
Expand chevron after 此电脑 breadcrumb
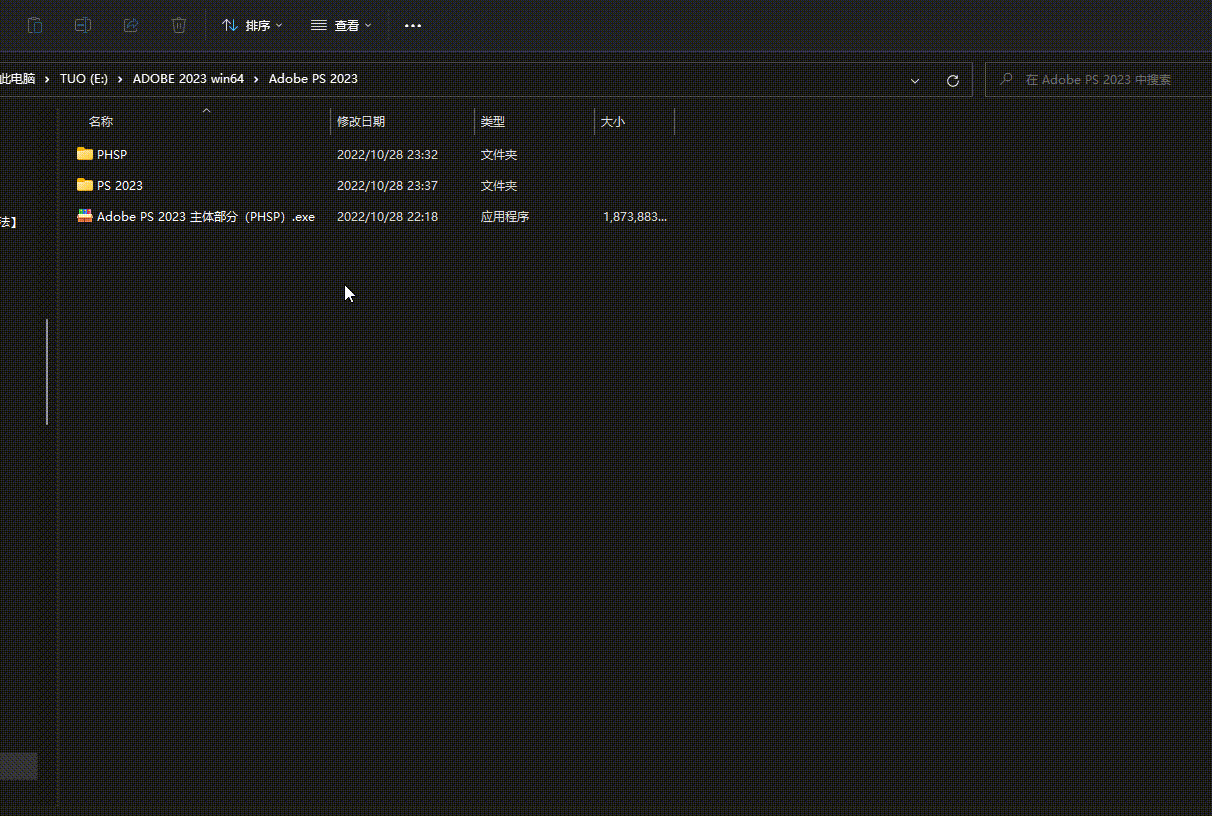[x=47, y=79]
